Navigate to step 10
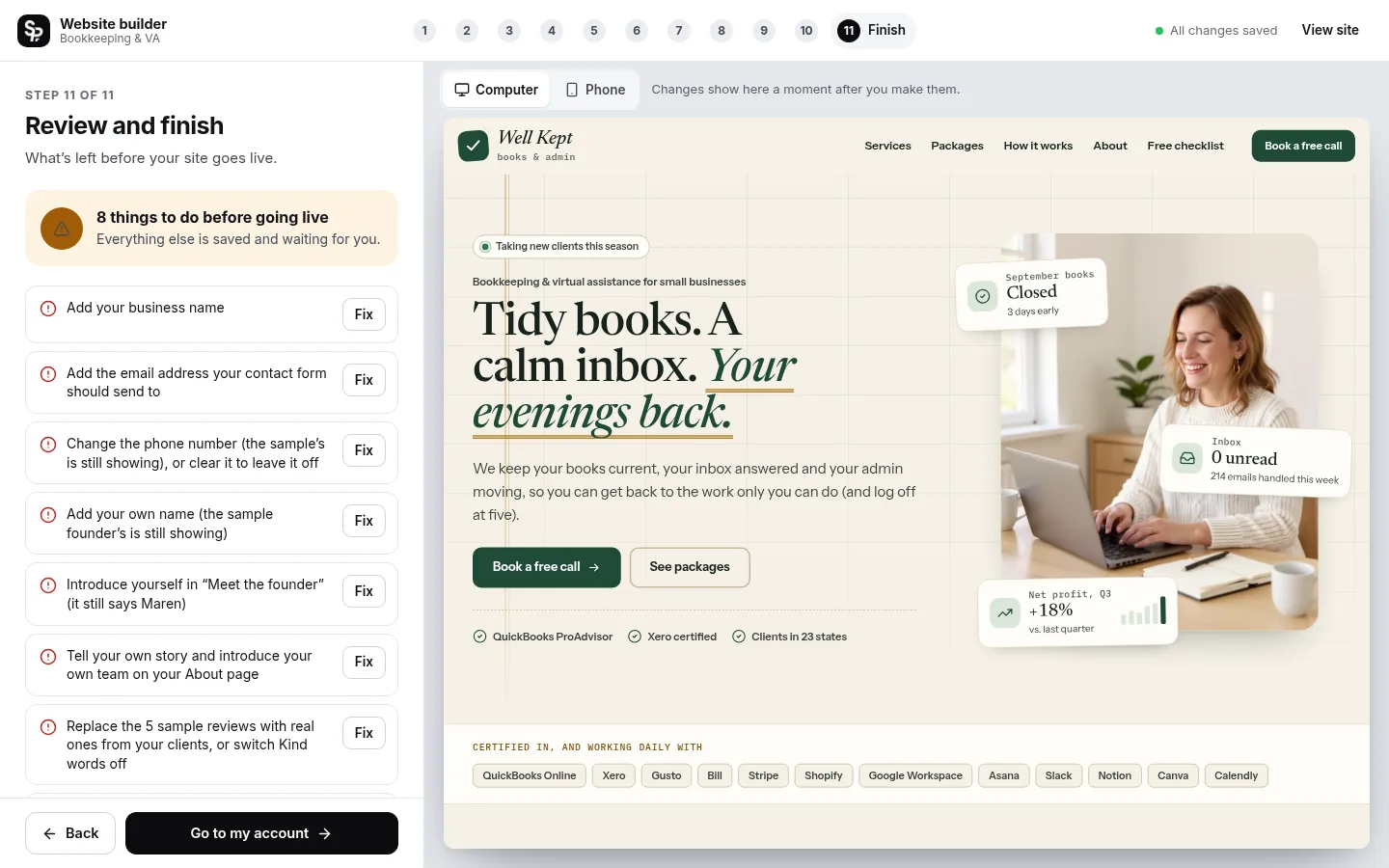 pos(806,31)
